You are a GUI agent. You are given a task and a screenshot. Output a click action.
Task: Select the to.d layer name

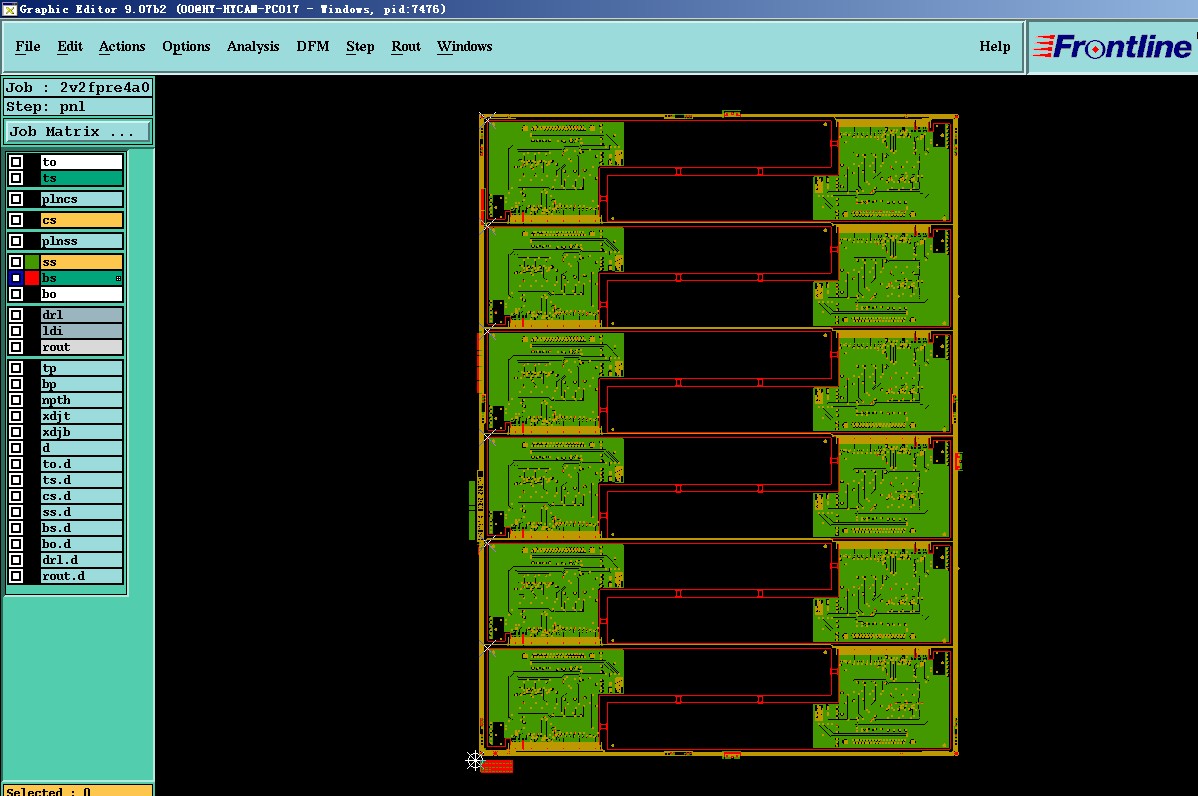click(81, 464)
